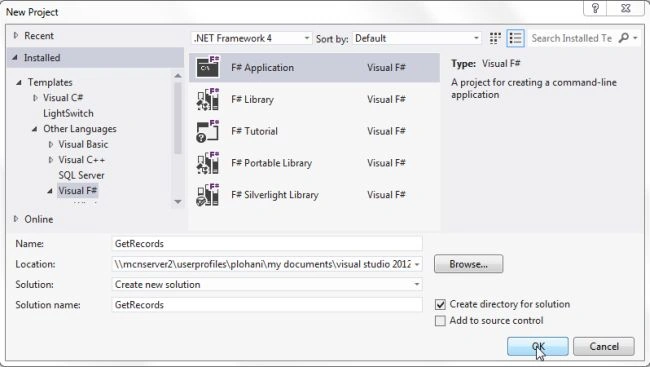The image size is (650, 367).
Task: Collapse the Other Languages node
Action: click(x=35, y=129)
